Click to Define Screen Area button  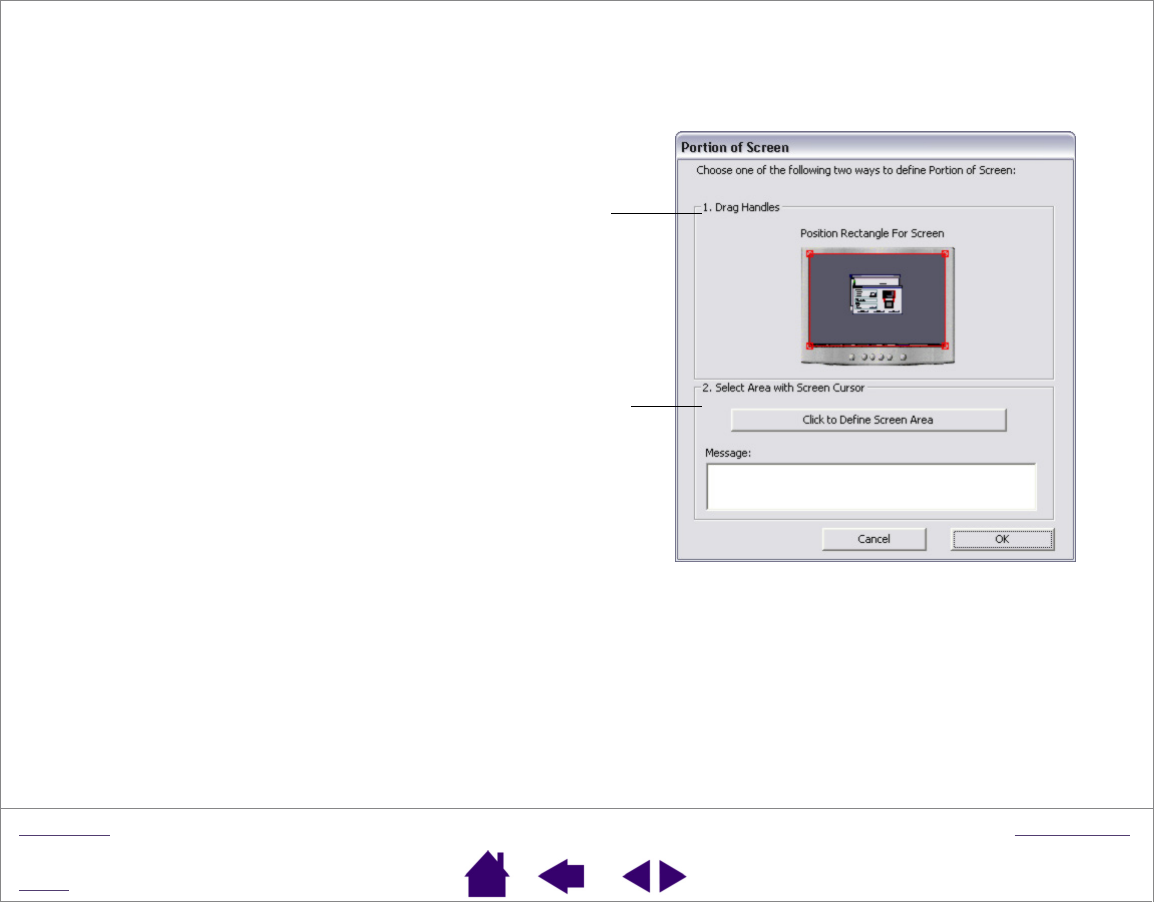point(868,420)
